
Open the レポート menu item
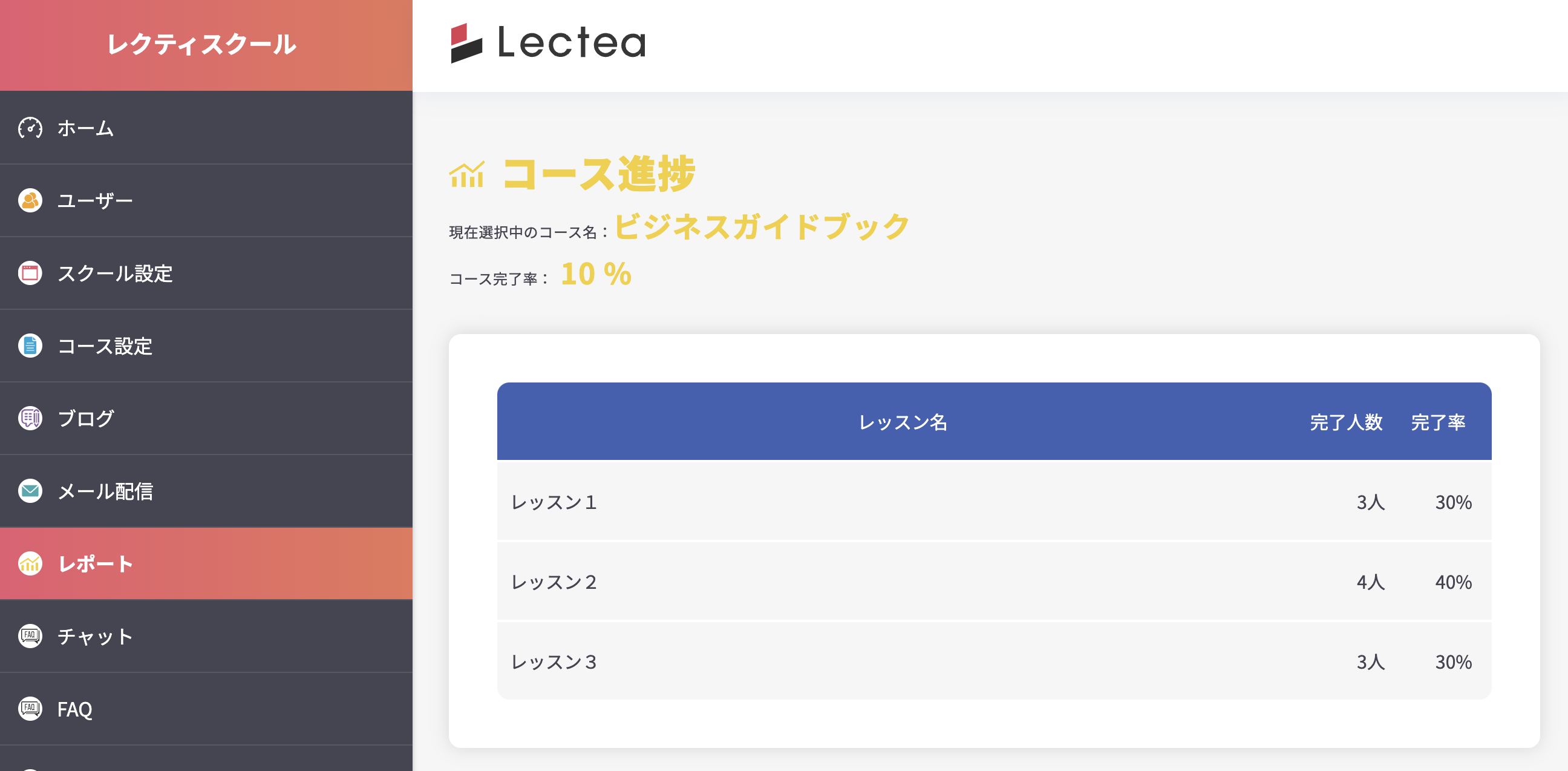tap(96, 564)
